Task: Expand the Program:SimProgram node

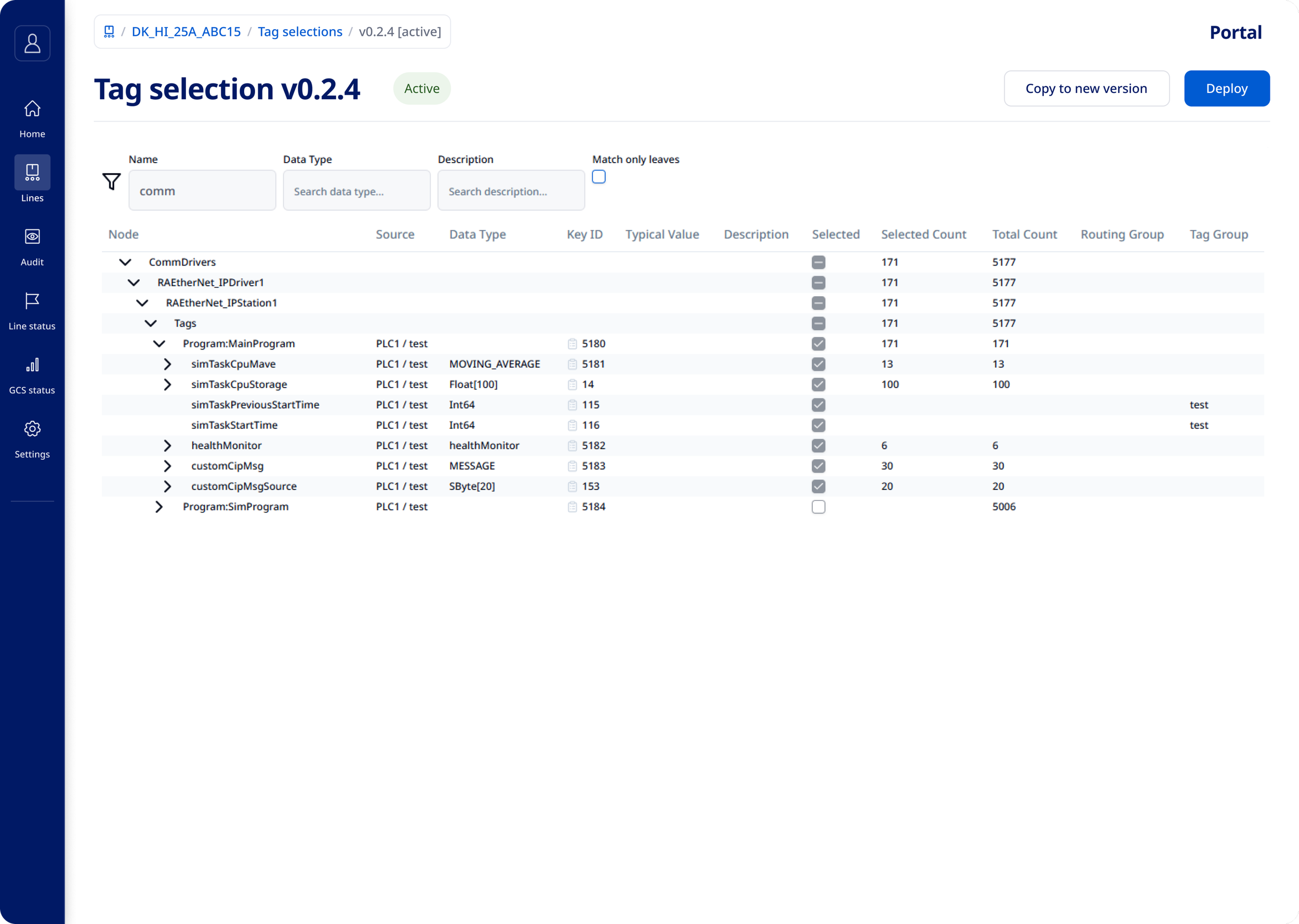Action: tap(158, 507)
